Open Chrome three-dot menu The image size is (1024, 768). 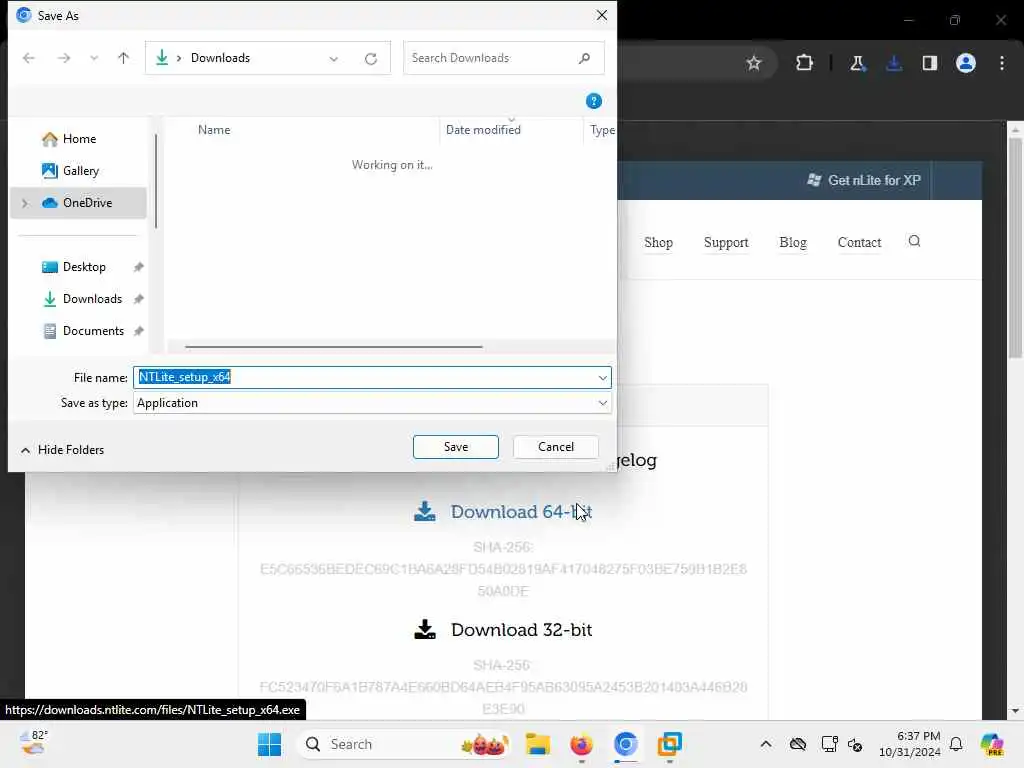tap(1002, 63)
